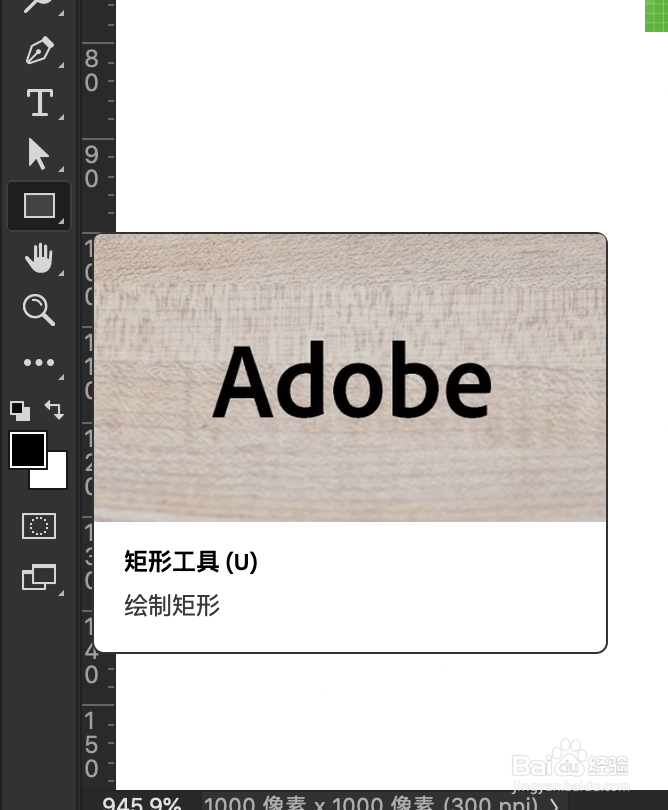Expand the status bar info arrow
The height and width of the screenshot is (810, 668).
(x=554, y=804)
